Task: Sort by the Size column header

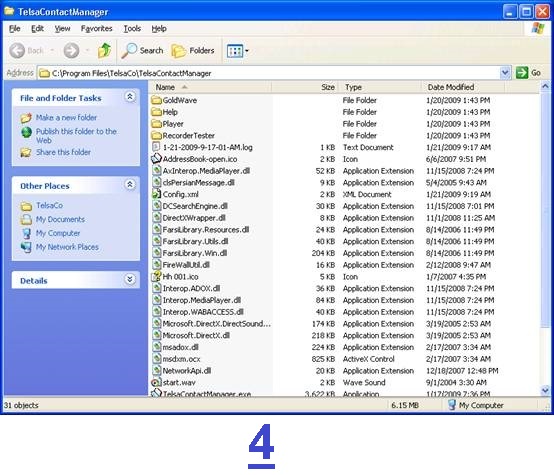Action: click(305, 87)
